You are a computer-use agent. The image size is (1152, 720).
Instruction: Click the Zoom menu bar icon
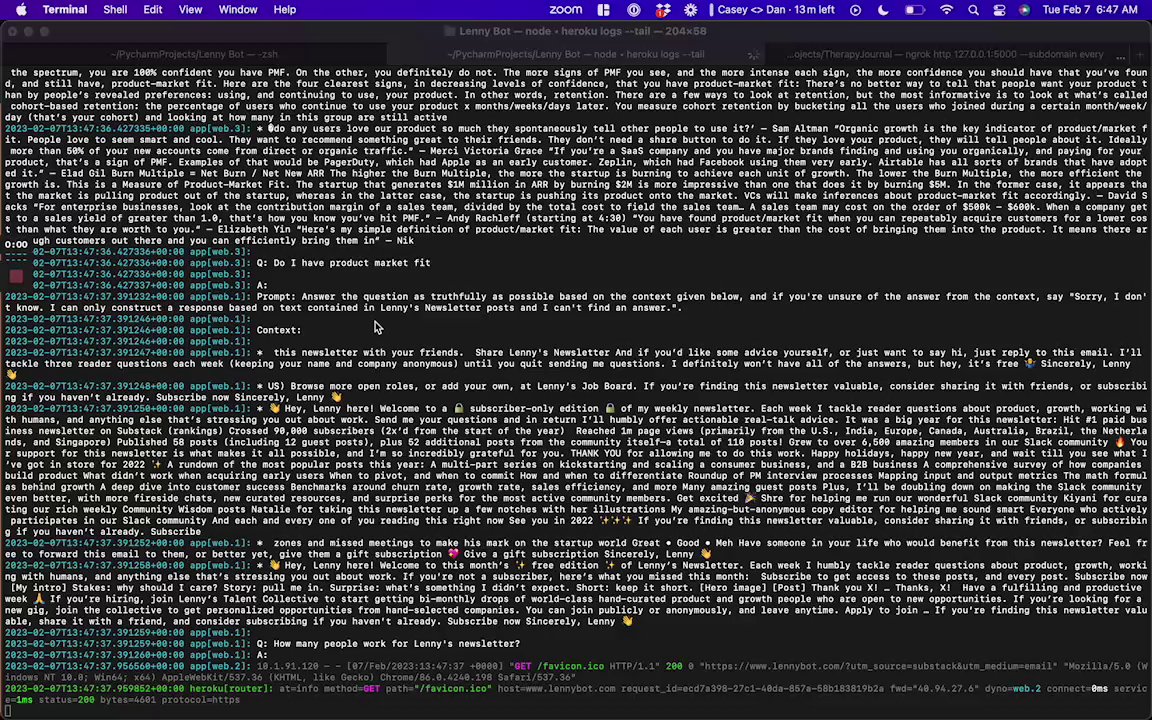[566, 10]
